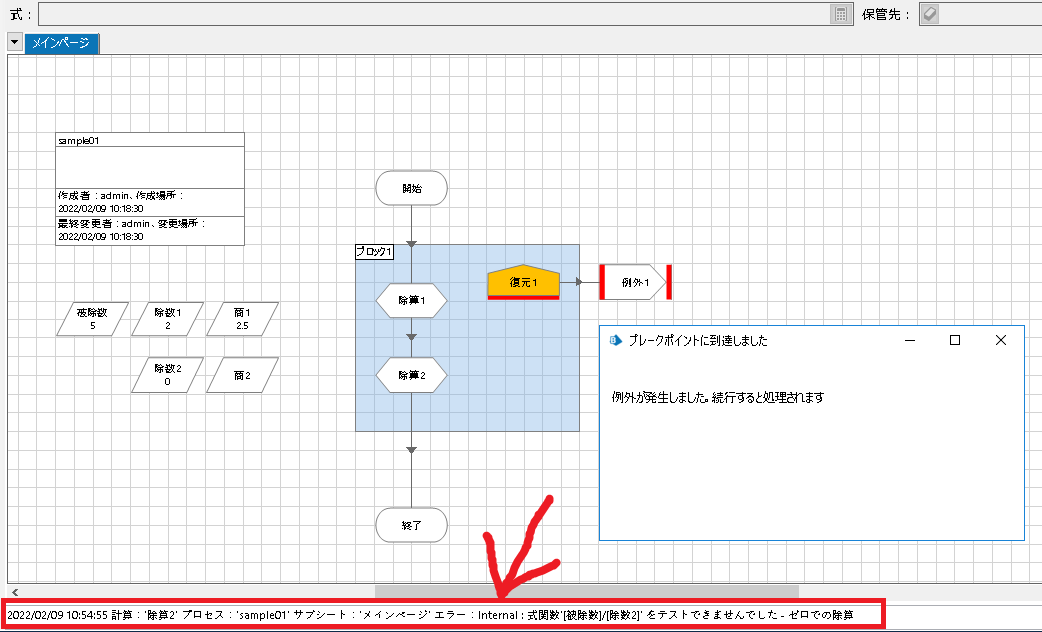Screen dimensions: 1042x632
Task: Click the sample01 process info box title
Action: (x=78, y=140)
